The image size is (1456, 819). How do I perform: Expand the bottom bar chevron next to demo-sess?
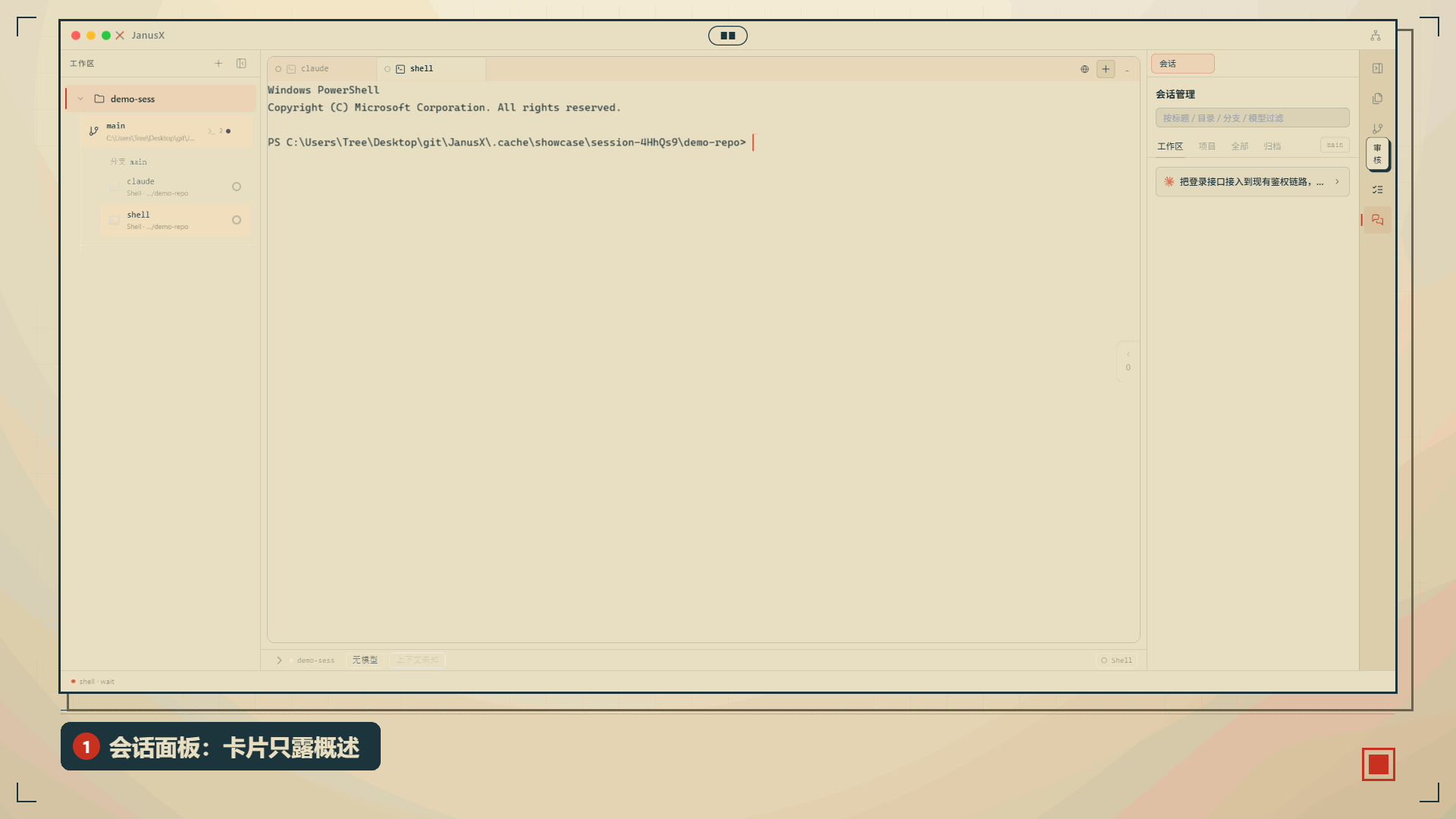[279, 661]
